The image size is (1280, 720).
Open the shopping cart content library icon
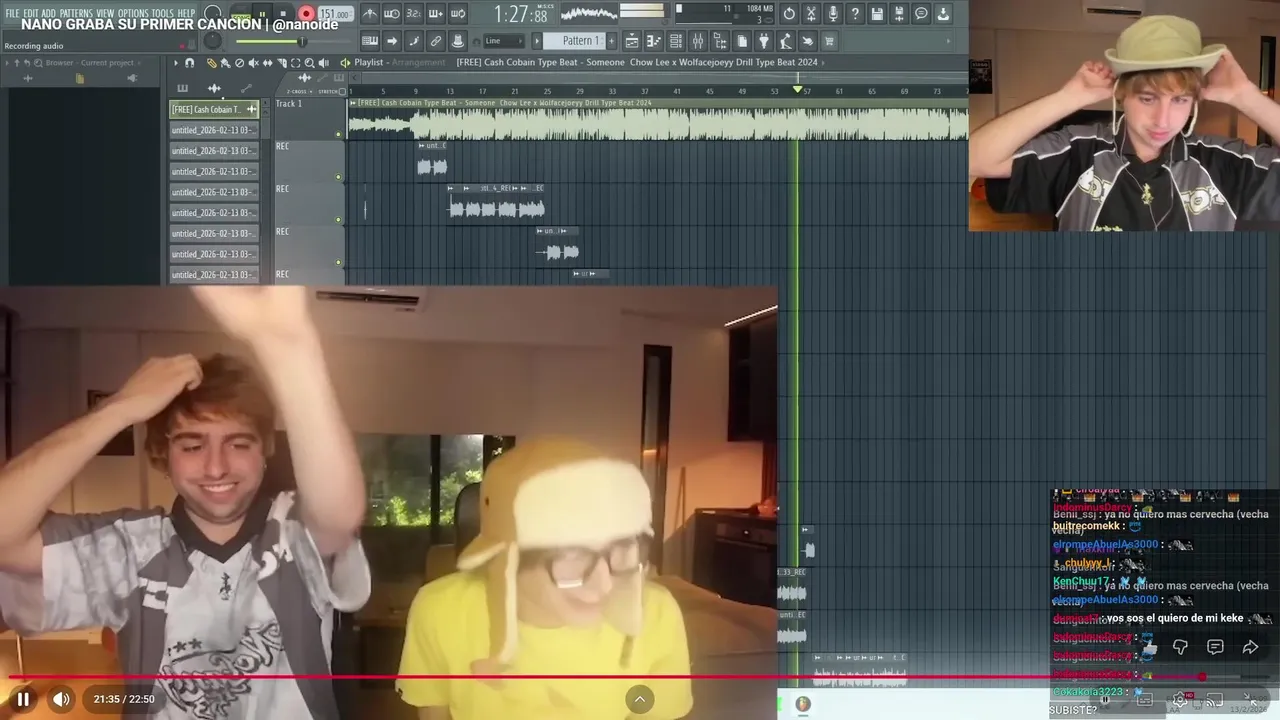tap(829, 41)
